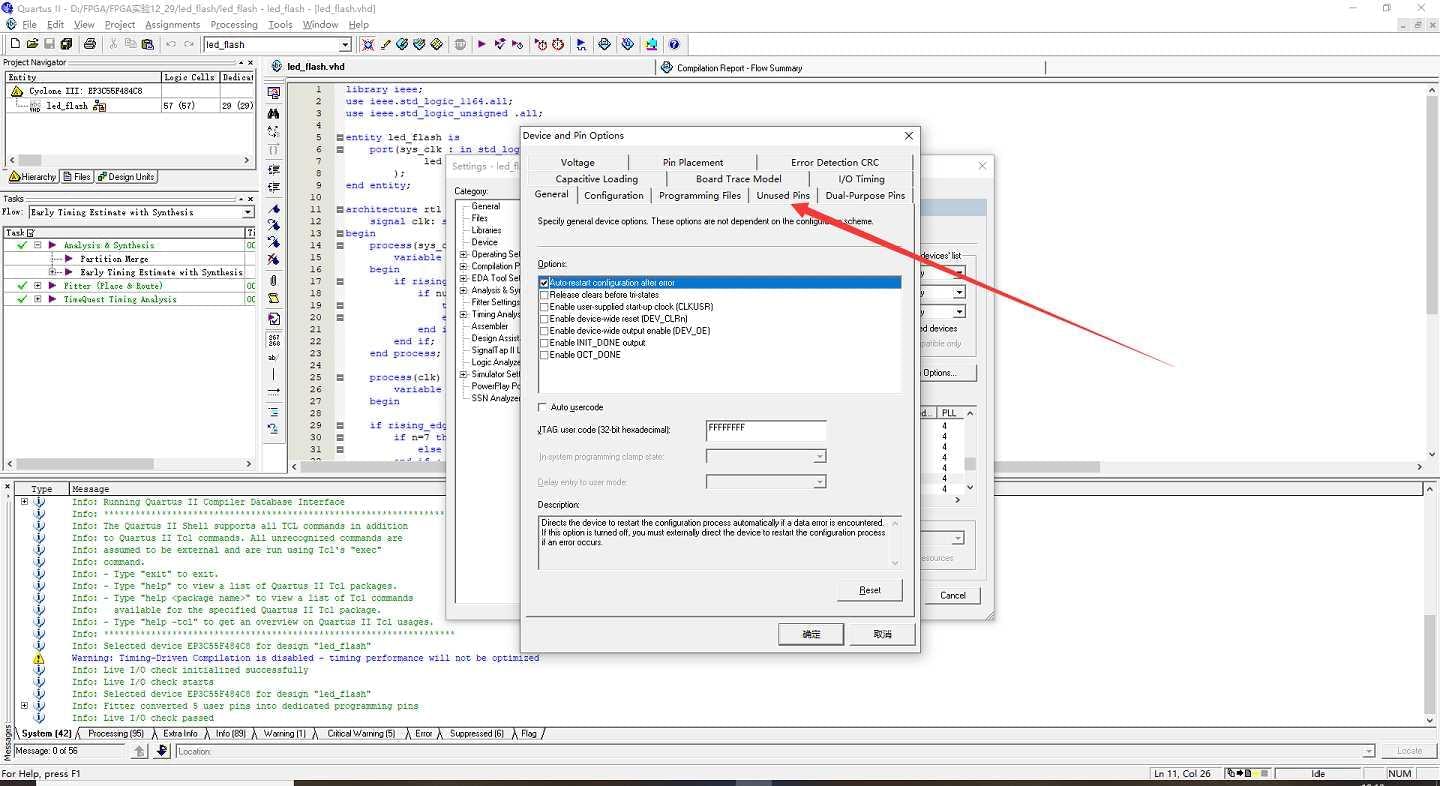Toggle line numbers with the 267/268 icon
Image resolution: width=1440 pixels, height=786 pixels.
pyautogui.click(x=273, y=340)
